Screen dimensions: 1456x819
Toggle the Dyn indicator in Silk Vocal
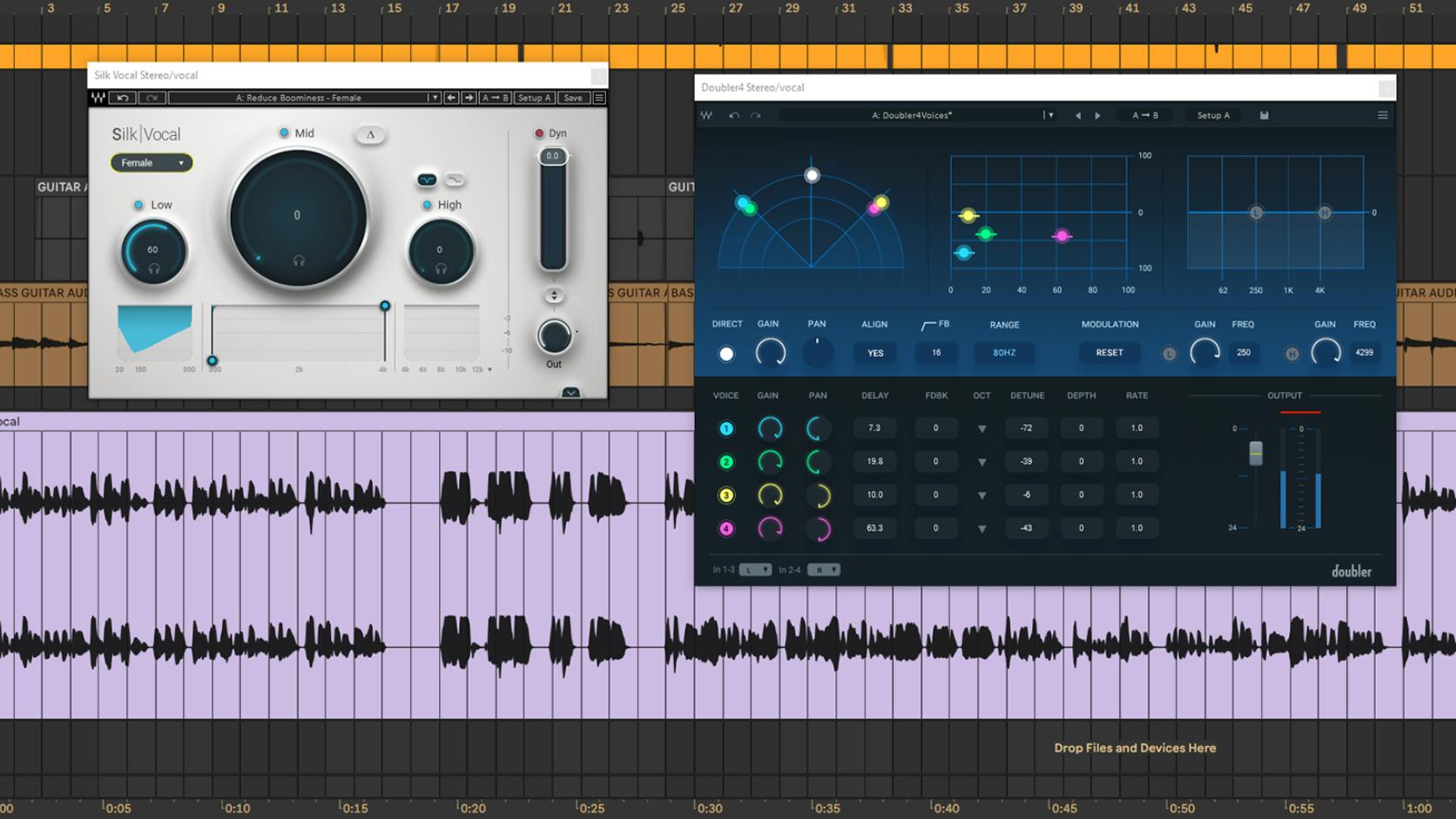(x=539, y=133)
